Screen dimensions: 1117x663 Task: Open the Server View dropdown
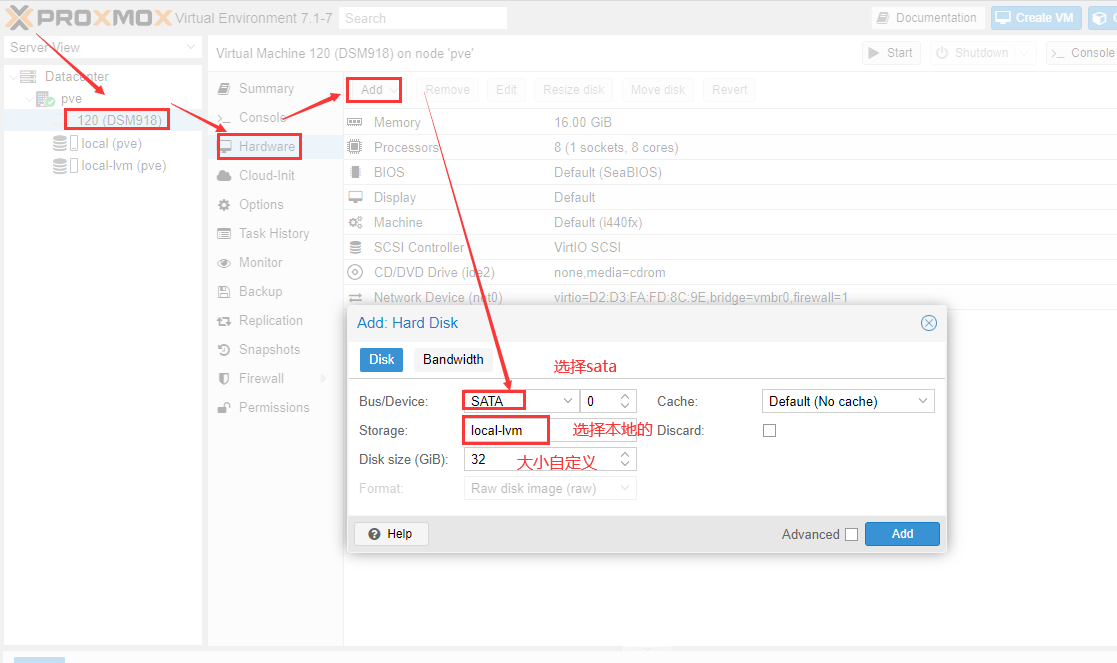[x=191, y=47]
